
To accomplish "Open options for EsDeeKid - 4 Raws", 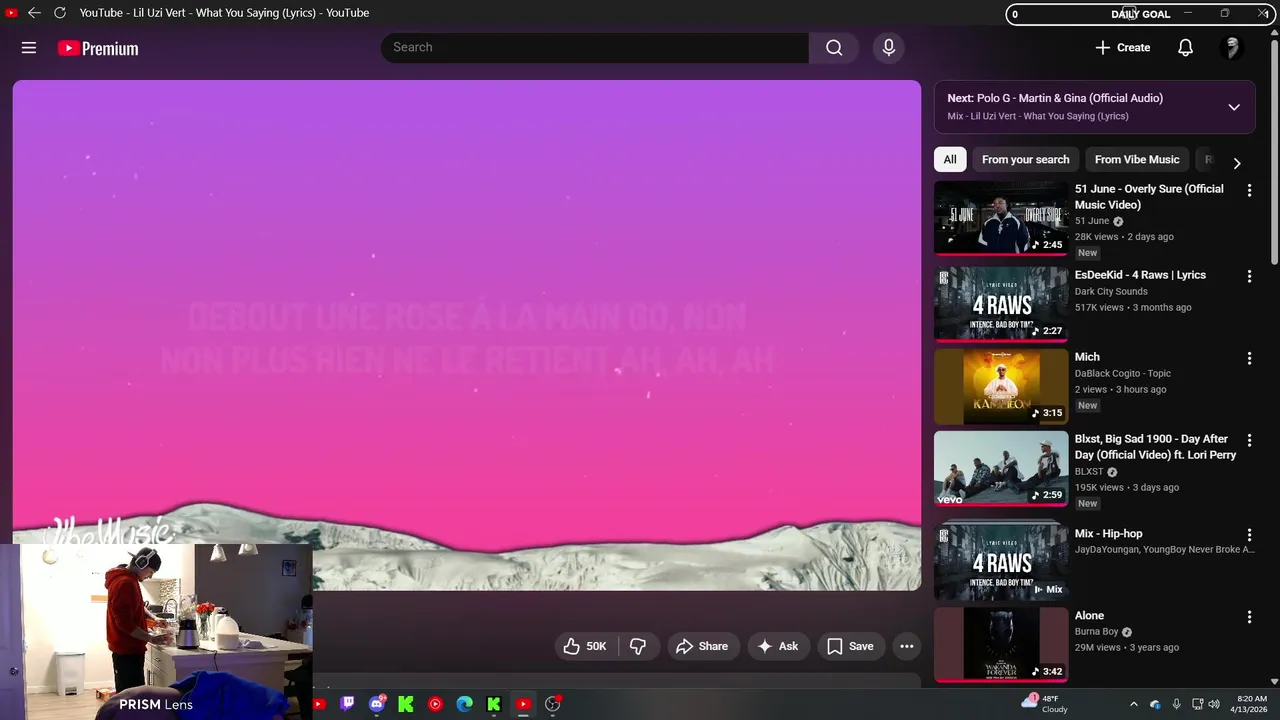I will pos(1249,276).
